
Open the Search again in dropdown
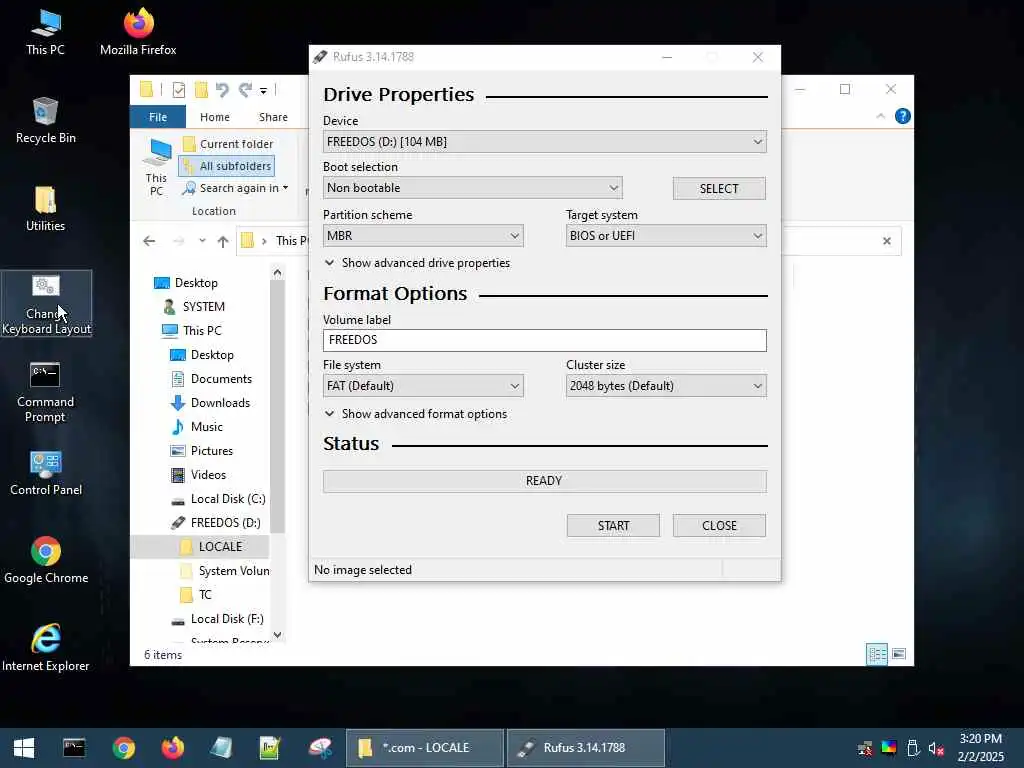(x=235, y=188)
